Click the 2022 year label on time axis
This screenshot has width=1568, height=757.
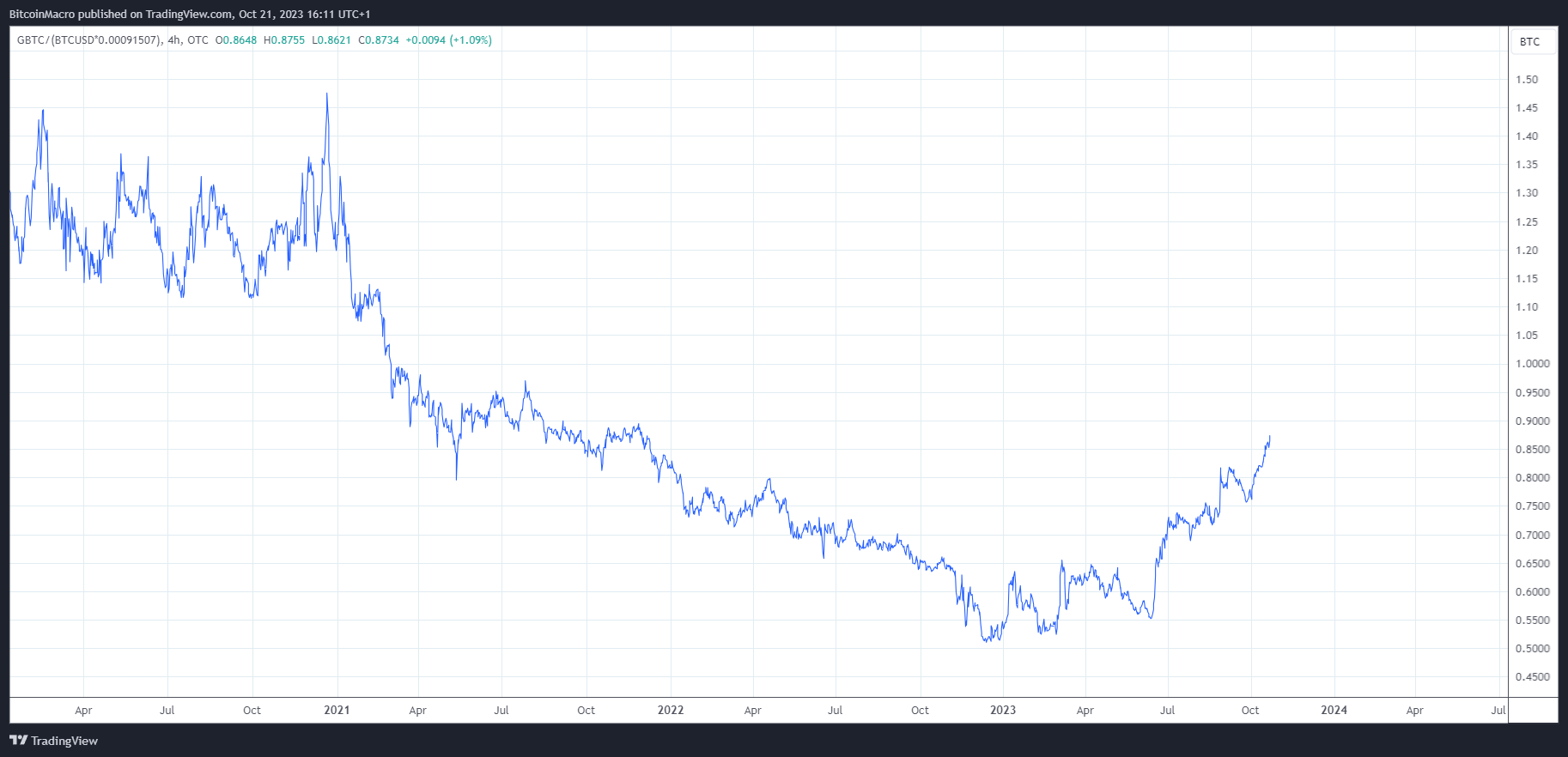671,710
